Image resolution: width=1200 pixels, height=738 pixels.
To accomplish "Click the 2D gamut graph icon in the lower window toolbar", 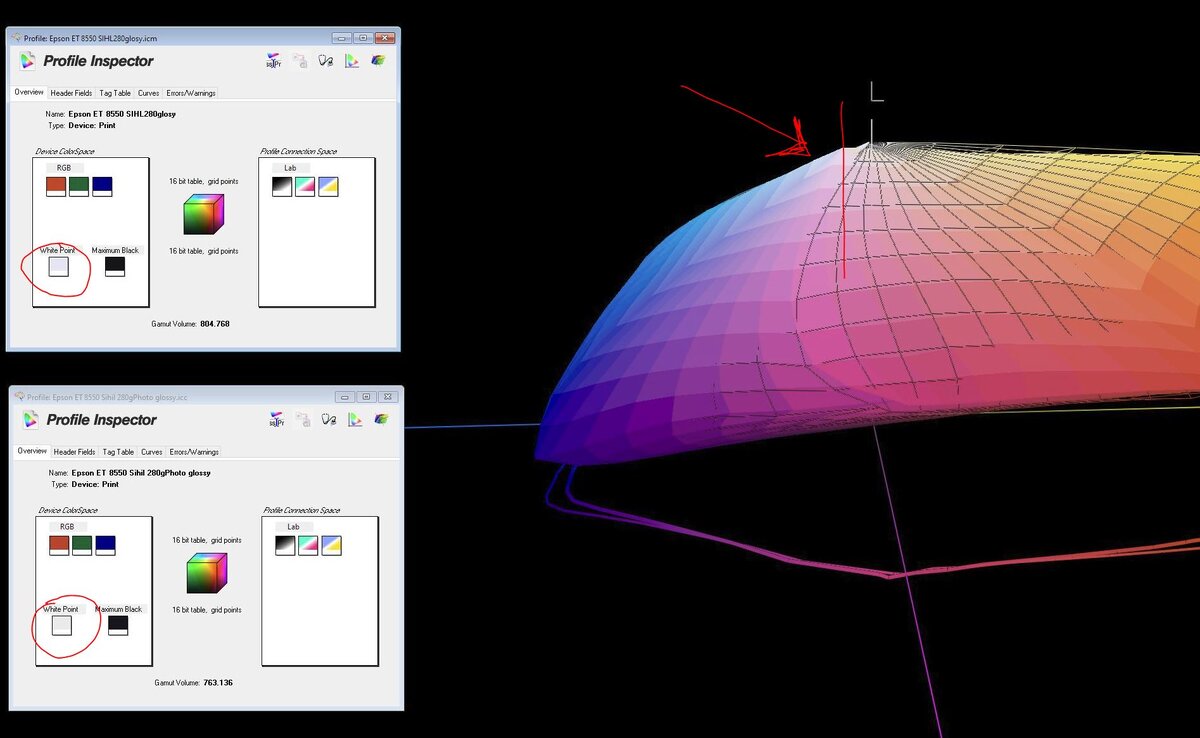I will tap(354, 420).
